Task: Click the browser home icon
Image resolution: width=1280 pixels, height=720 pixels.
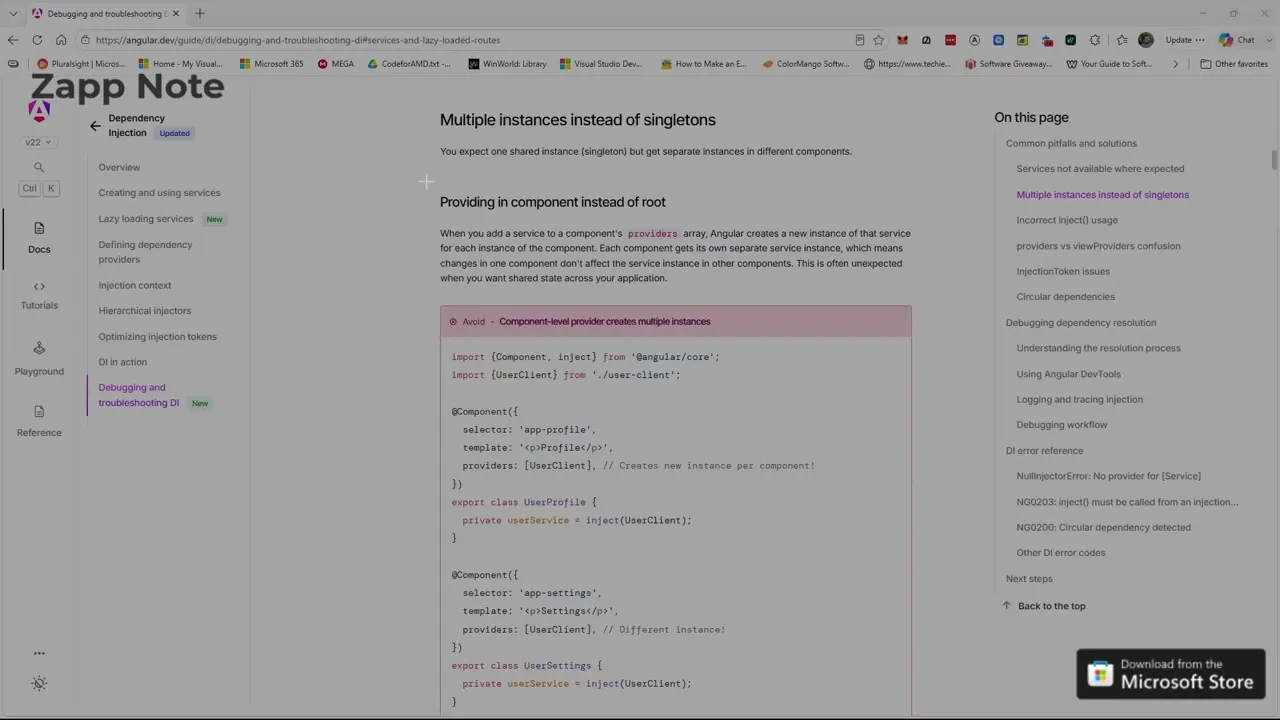Action: [61, 40]
